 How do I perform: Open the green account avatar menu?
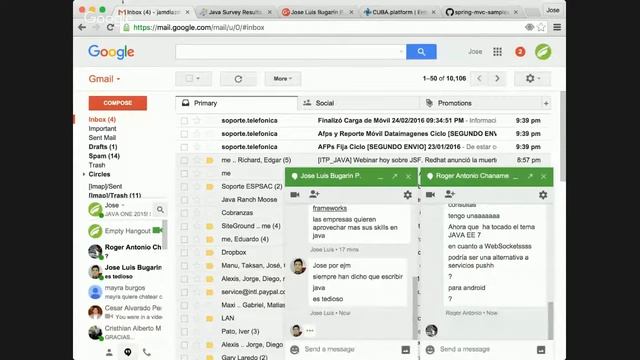point(543,52)
